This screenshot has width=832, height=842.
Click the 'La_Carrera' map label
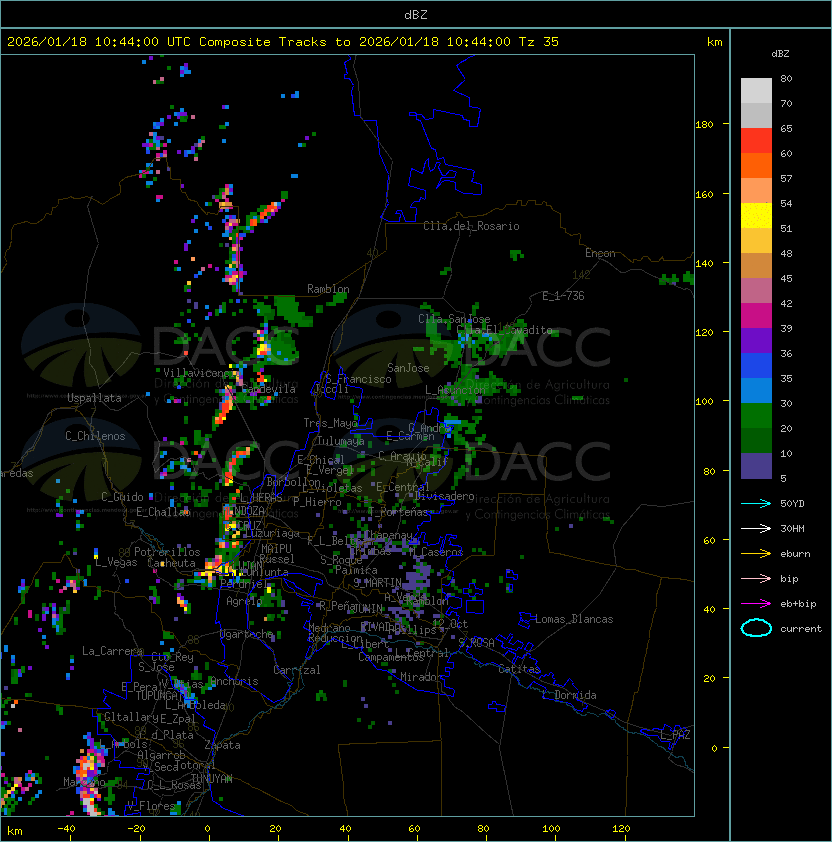113,651
